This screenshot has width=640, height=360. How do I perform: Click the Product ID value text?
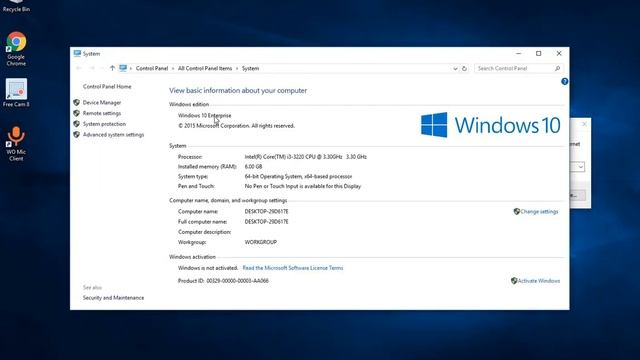coord(238,281)
